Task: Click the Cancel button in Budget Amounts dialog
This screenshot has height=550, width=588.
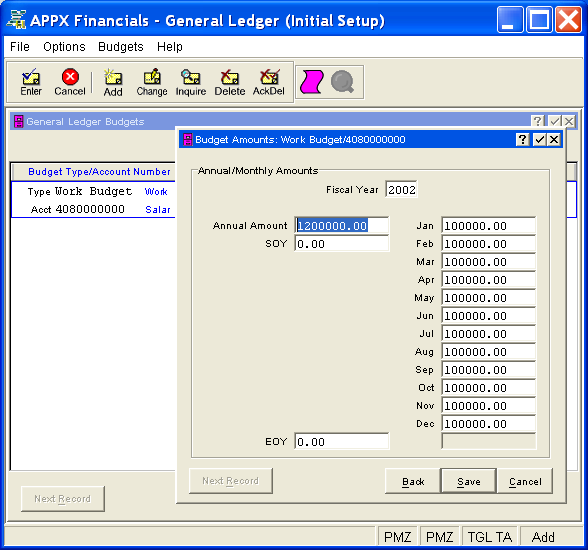Action: point(525,481)
